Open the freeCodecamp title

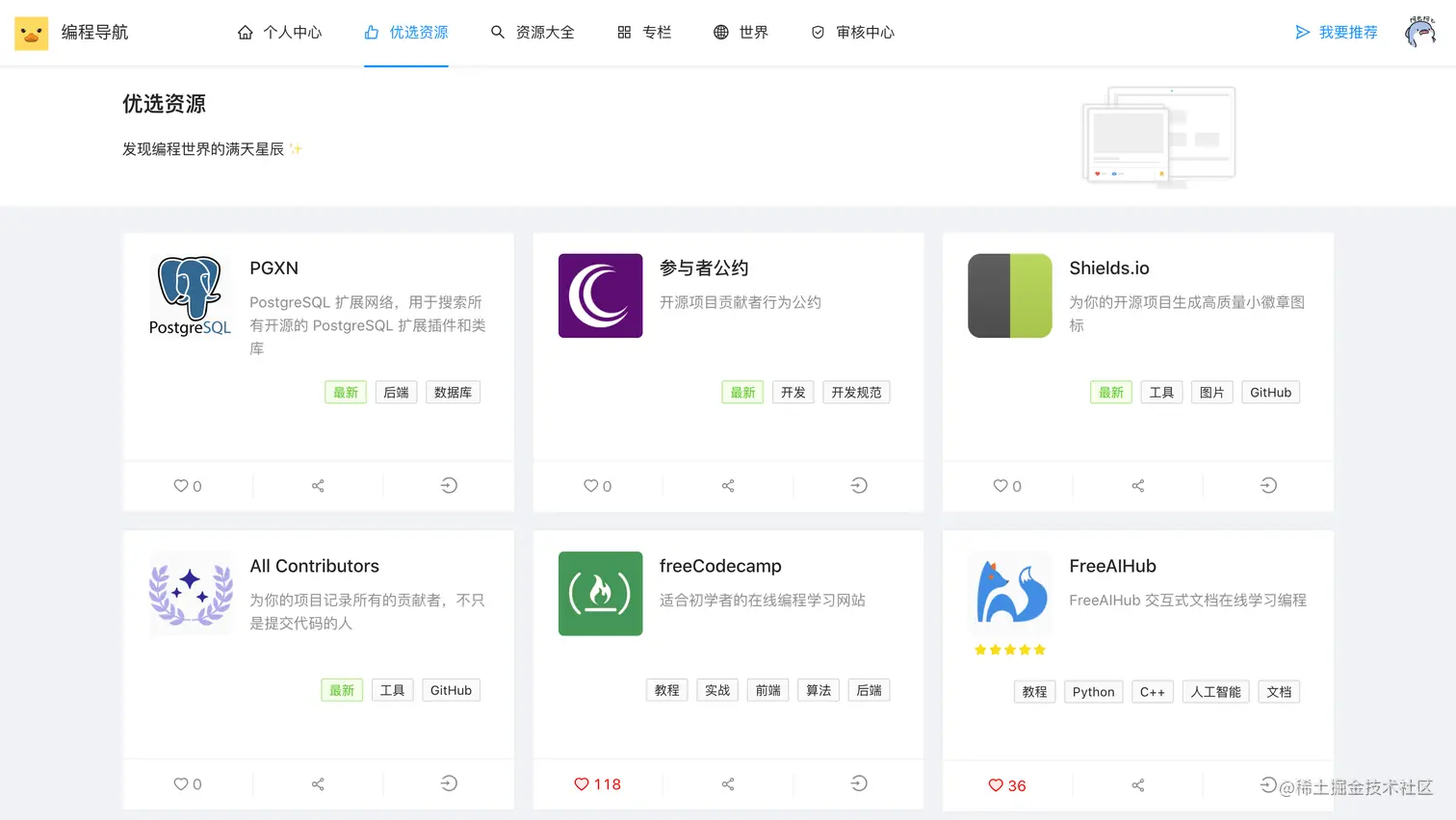[x=720, y=566]
